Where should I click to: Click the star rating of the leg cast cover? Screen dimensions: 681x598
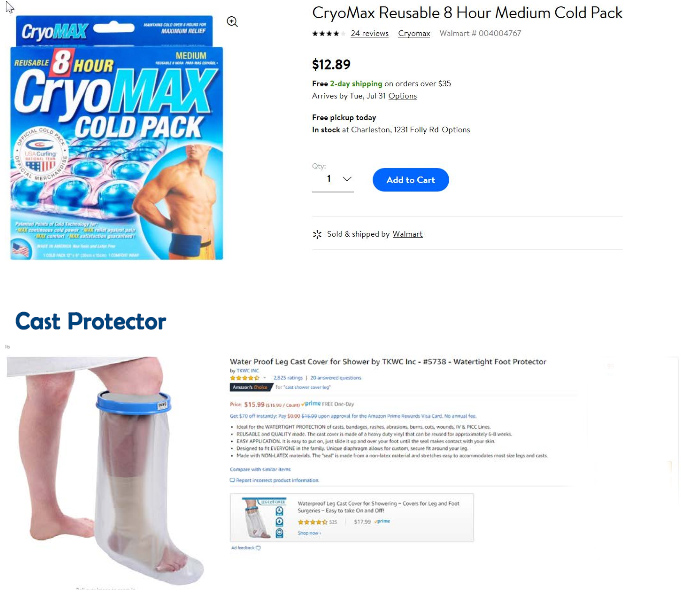point(245,378)
